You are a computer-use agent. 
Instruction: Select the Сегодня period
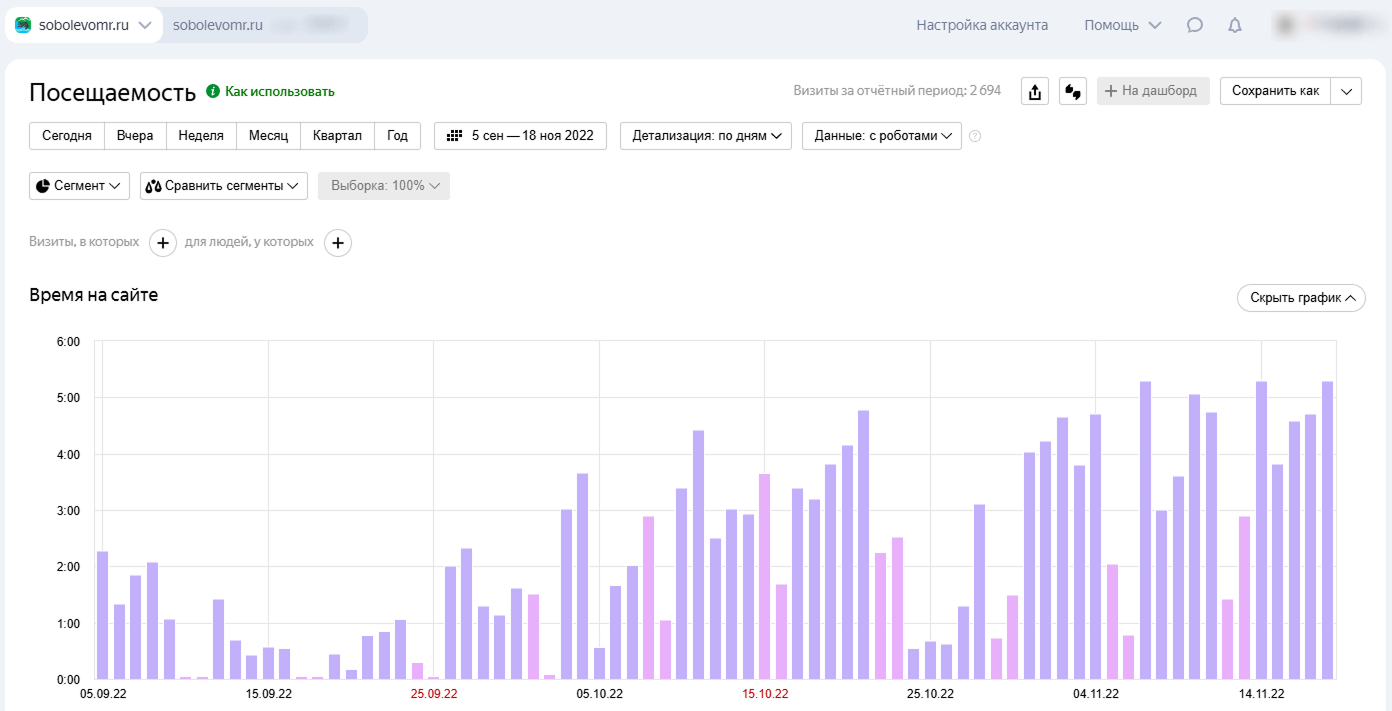click(x=67, y=136)
